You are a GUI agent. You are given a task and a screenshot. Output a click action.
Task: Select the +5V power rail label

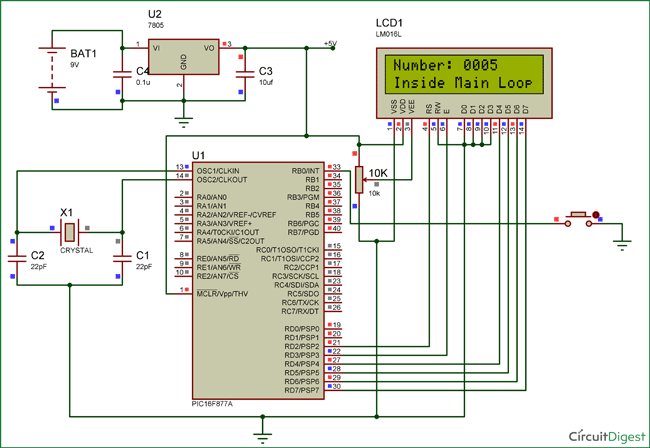pyautogui.click(x=330, y=42)
